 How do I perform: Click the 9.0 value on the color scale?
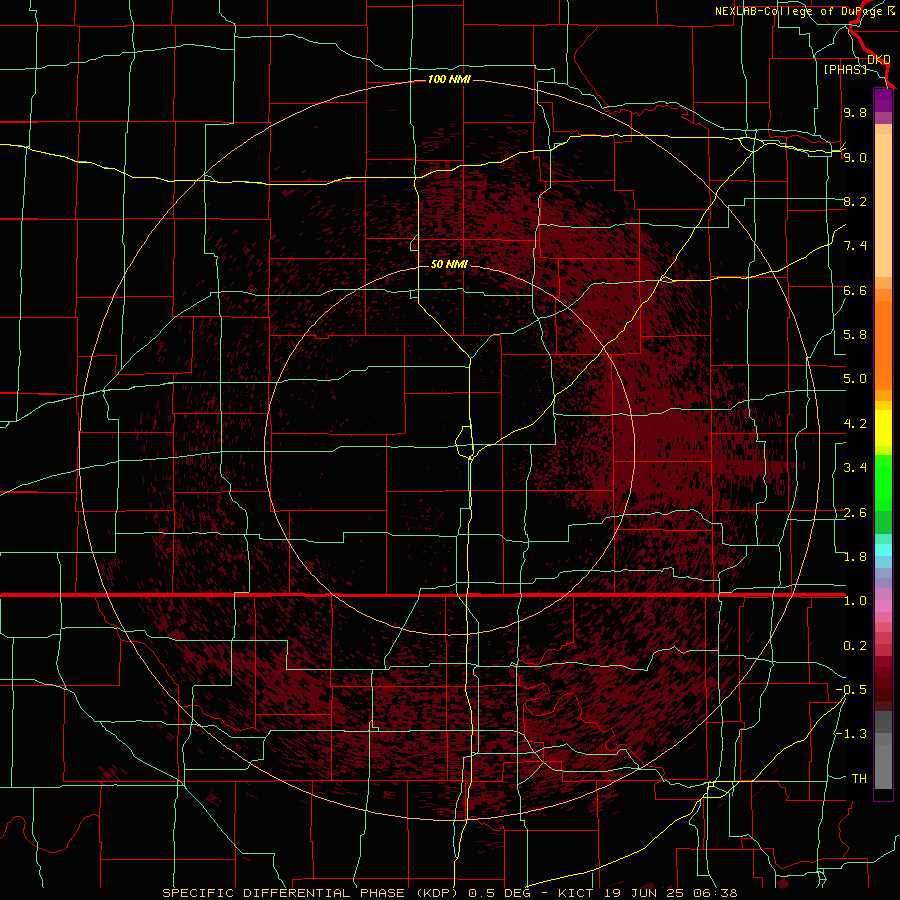855,157
